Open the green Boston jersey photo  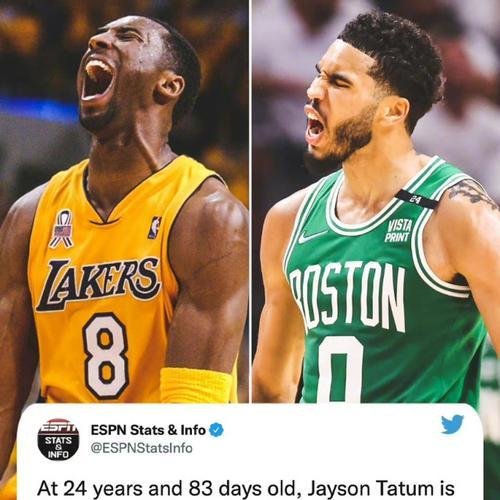pos(376,201)
